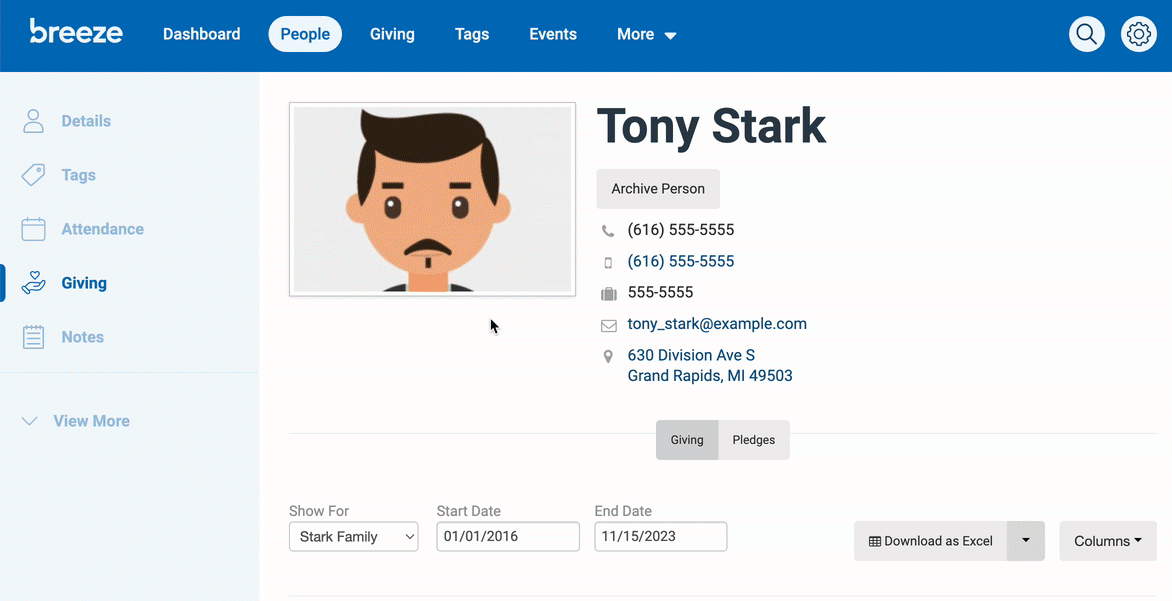Expand the More menu
This screenshot has height=601, width=1172.
(x=647, y=34)
